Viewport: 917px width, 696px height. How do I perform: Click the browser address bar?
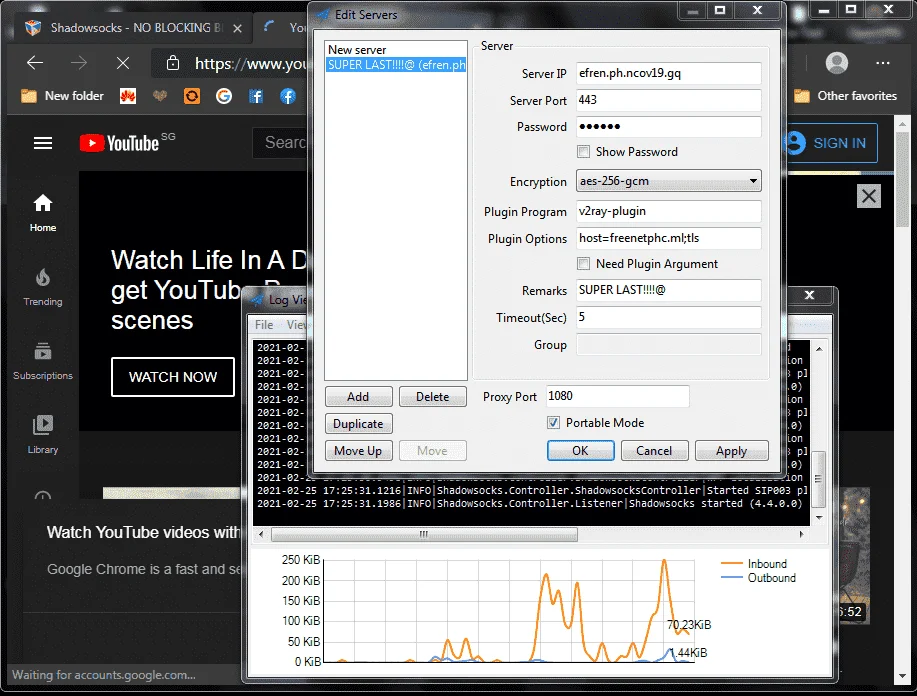[231, 63]
